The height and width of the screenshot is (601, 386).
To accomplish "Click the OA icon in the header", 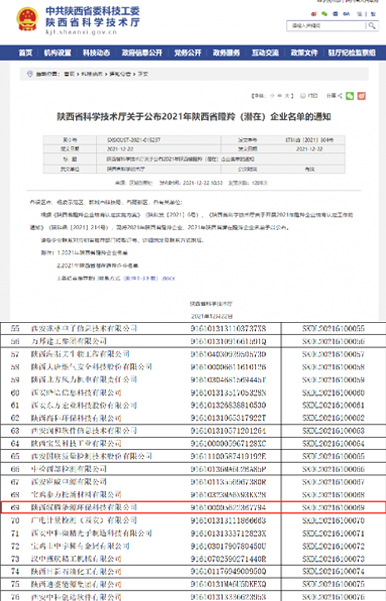I will (347, 14).
